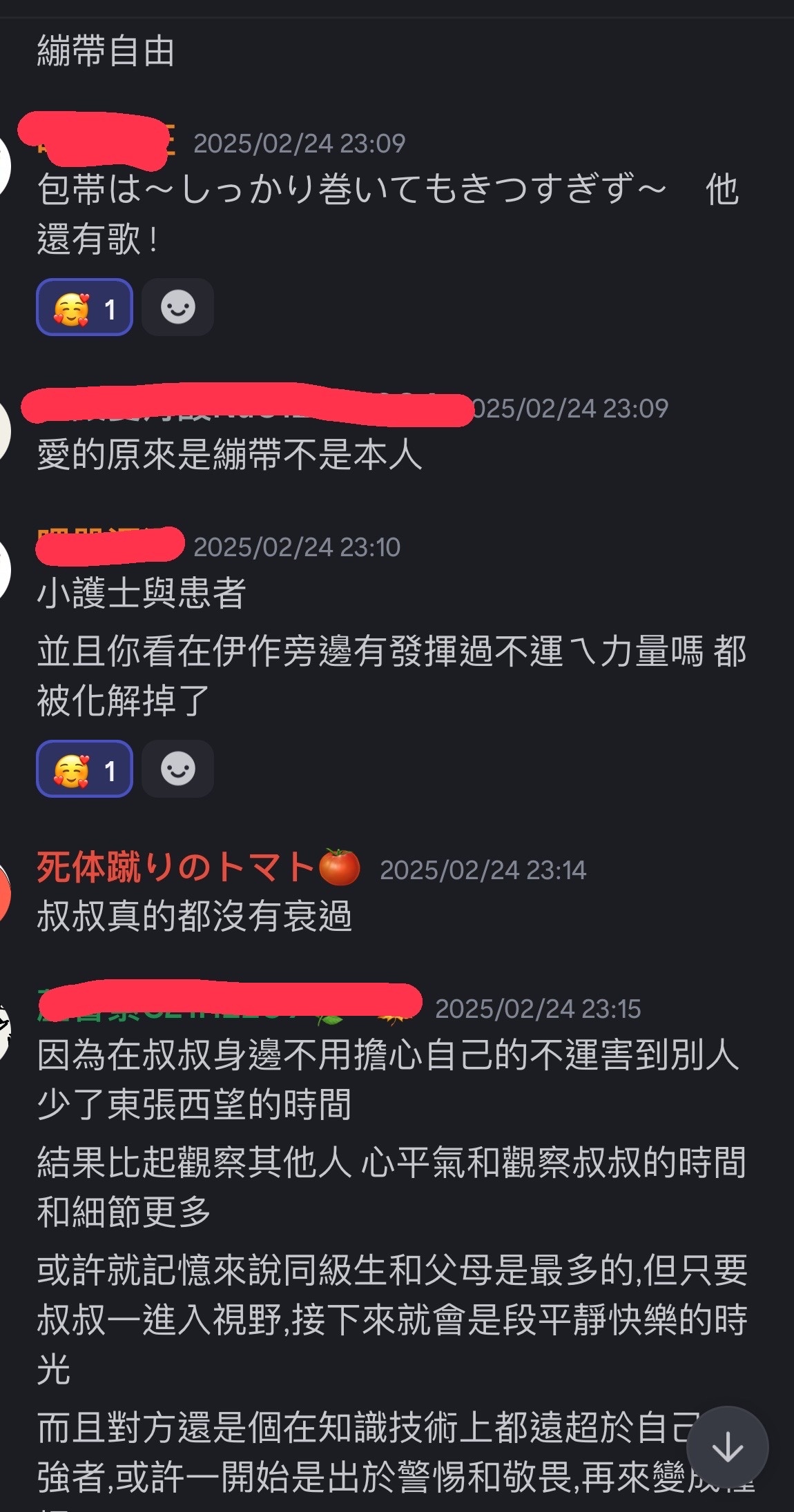794x1512 pixels.
Task: Select the message starting 或許就記憶來說同級生
Action: click(x=392, y=1319)
